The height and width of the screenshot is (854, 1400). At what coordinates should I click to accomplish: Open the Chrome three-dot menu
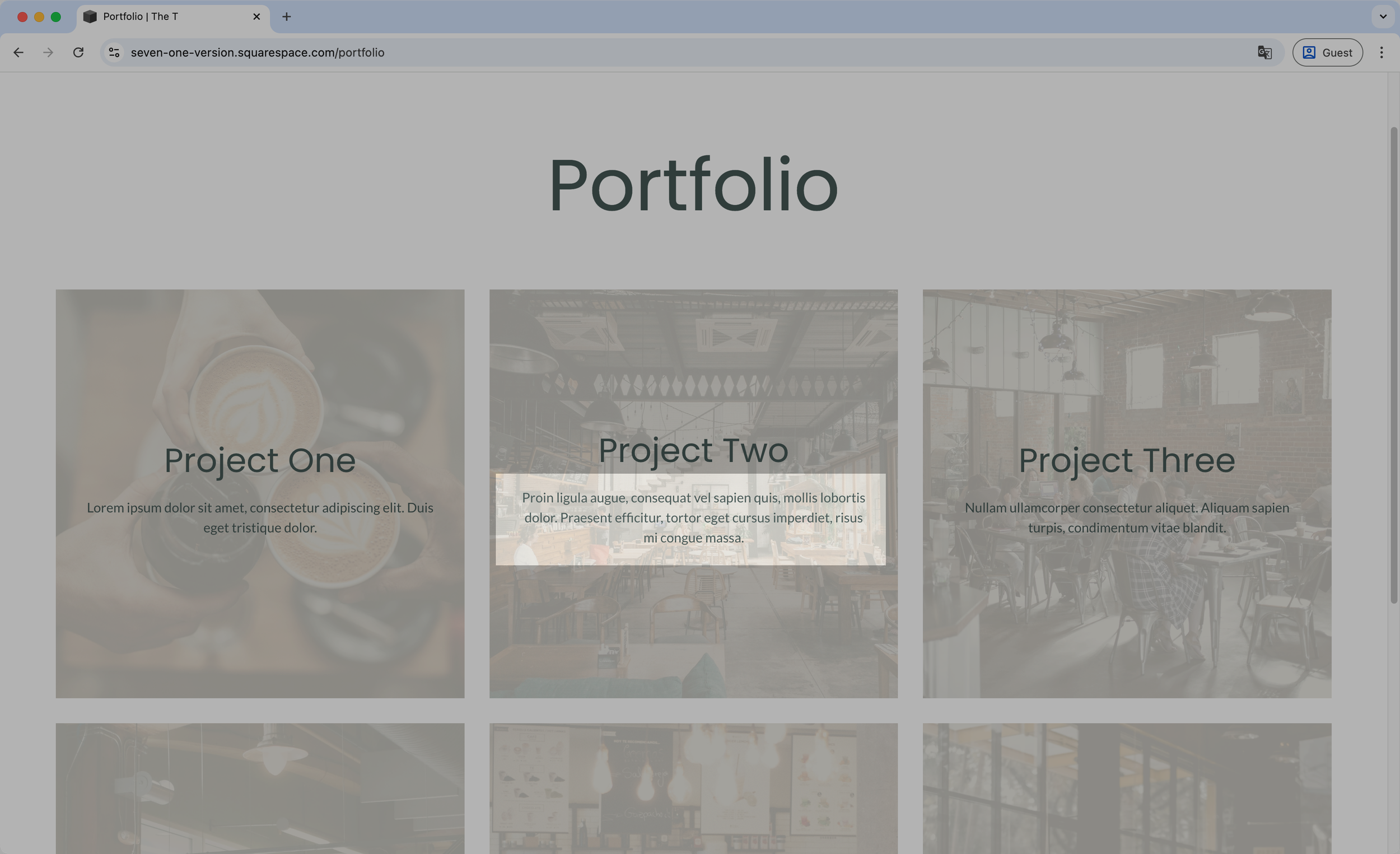point(1382,52)
